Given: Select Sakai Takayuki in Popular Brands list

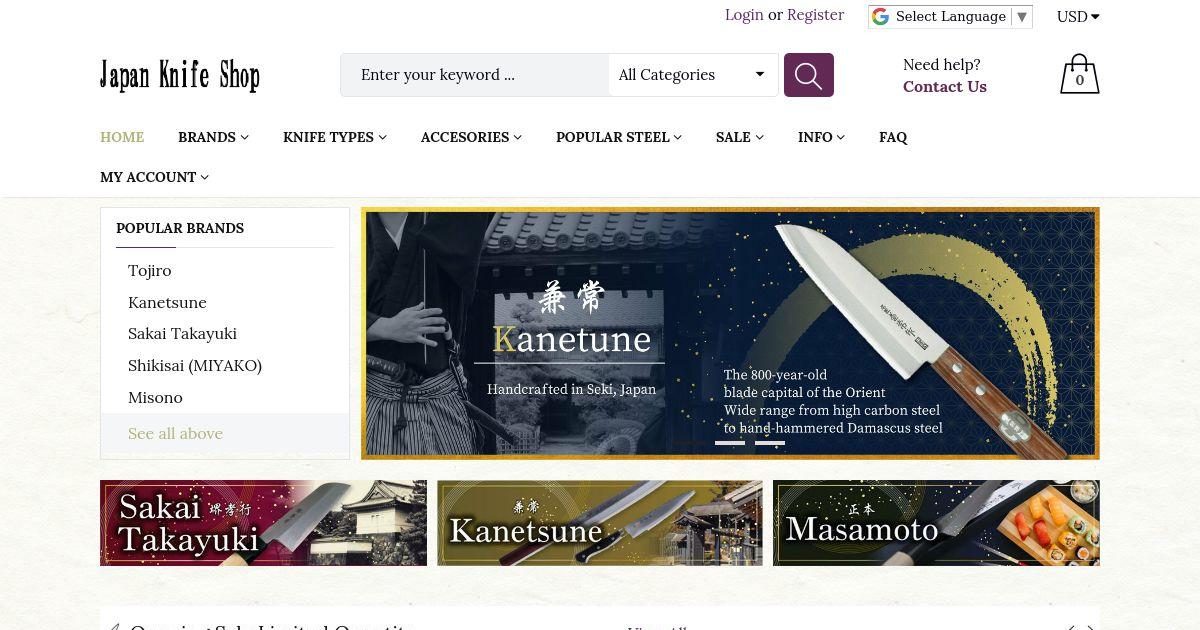Looking at the screenshot, I should coord(182,333).
